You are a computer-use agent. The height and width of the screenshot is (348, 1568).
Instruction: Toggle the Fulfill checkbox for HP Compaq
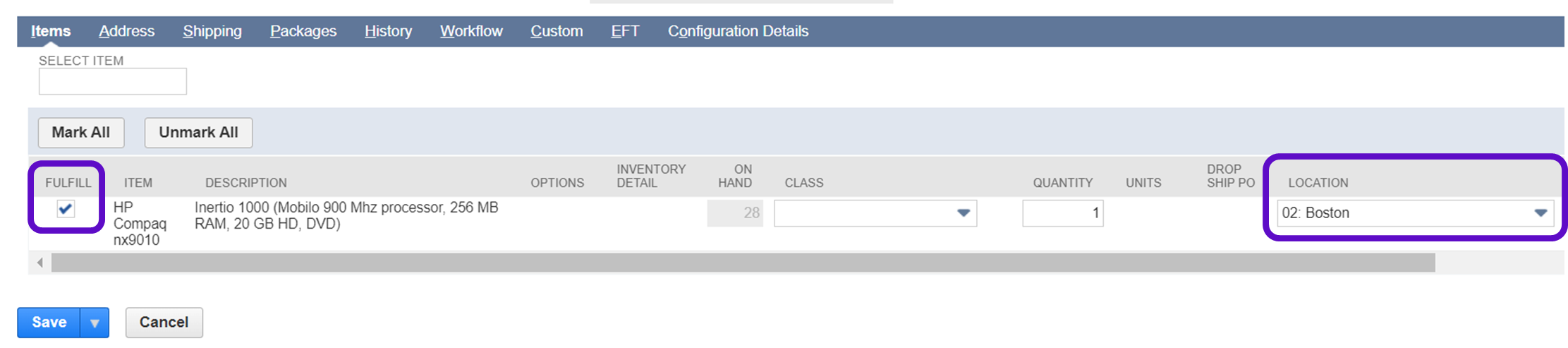coord(66,209)
